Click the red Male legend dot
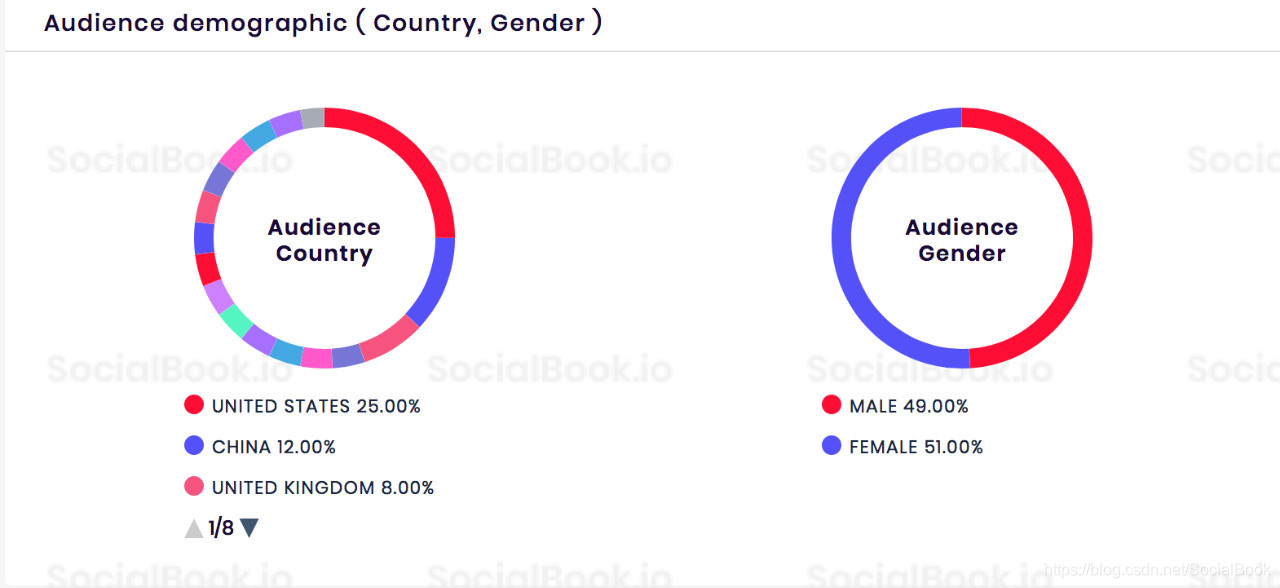1280x588 pixels. pyautogui.click(x=831, y=405)
